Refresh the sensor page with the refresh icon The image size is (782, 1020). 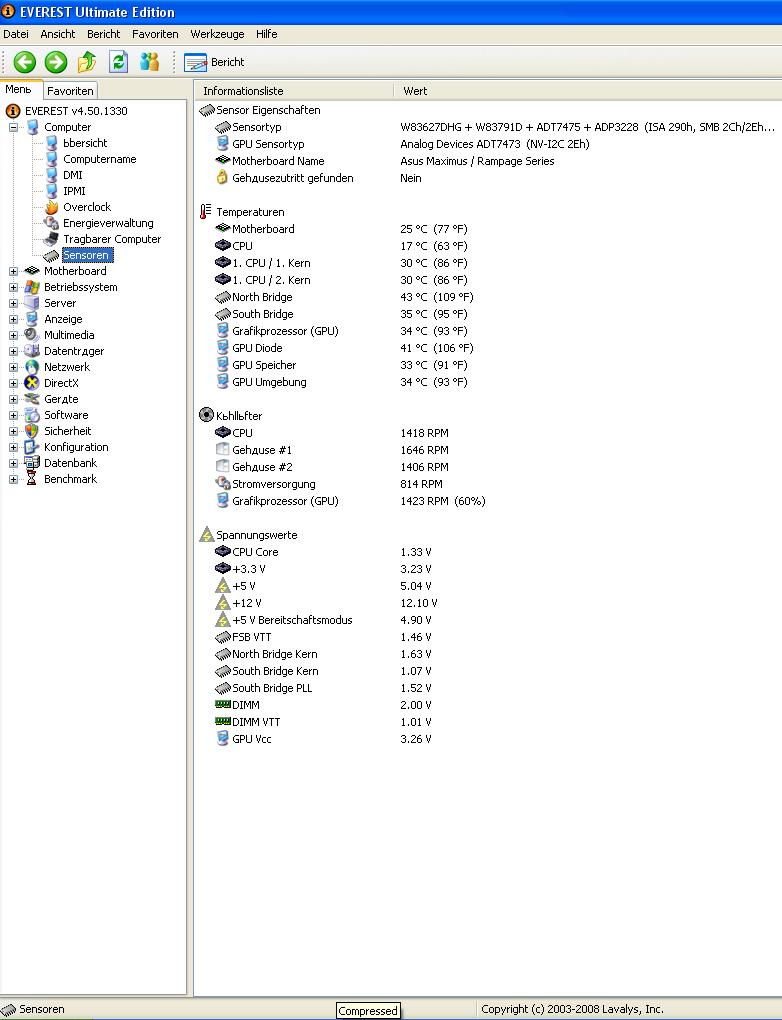(118, 62)
